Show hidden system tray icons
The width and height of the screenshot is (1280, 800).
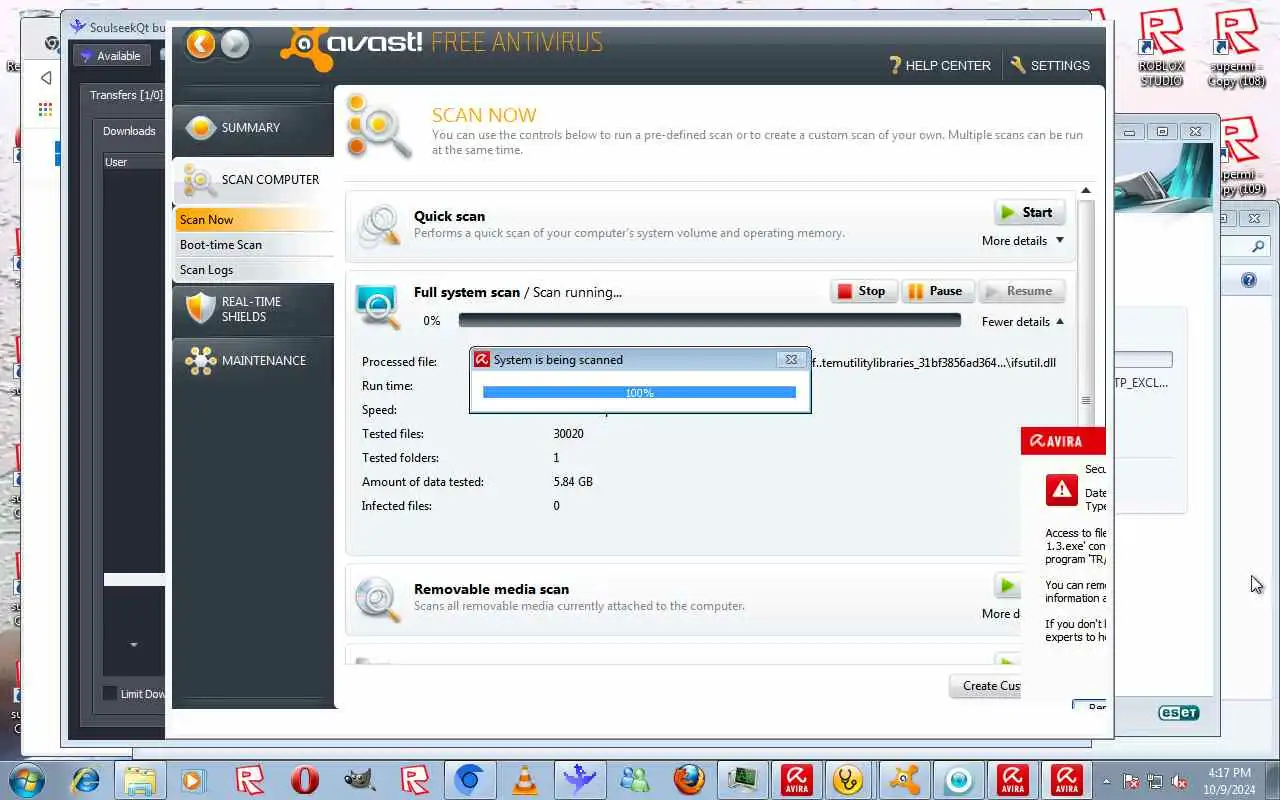tap(1106, 781)
